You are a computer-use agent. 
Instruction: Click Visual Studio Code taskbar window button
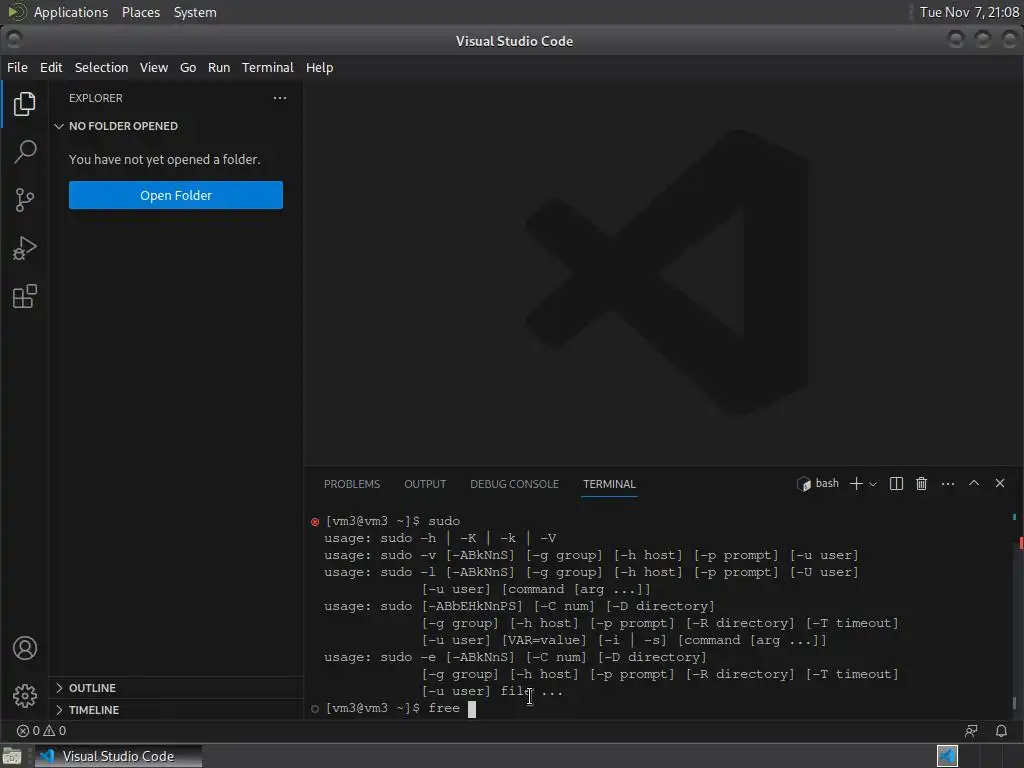[118, 756]
